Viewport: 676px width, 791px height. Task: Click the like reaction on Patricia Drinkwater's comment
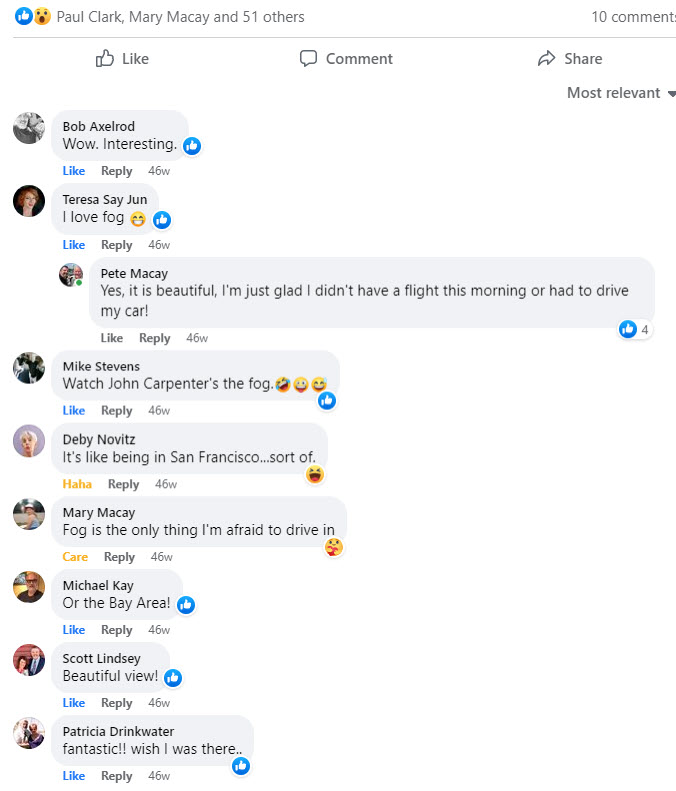[241, 766]
